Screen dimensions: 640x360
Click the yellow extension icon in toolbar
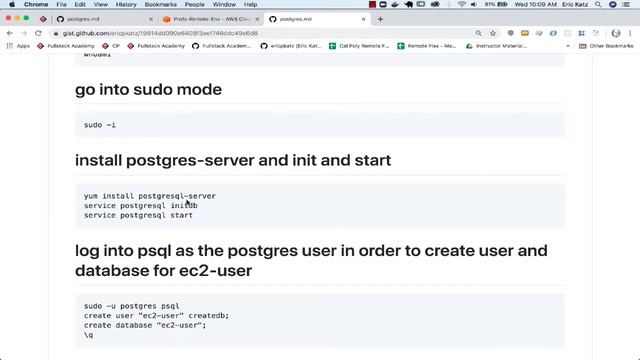524,33
